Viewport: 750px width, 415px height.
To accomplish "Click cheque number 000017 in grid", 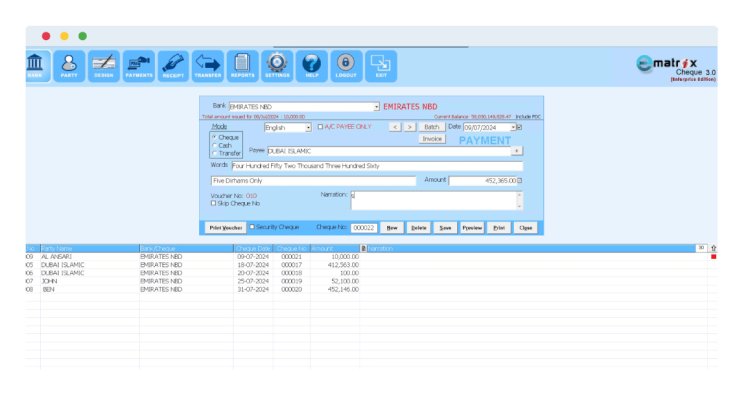I will click(291, 265).
